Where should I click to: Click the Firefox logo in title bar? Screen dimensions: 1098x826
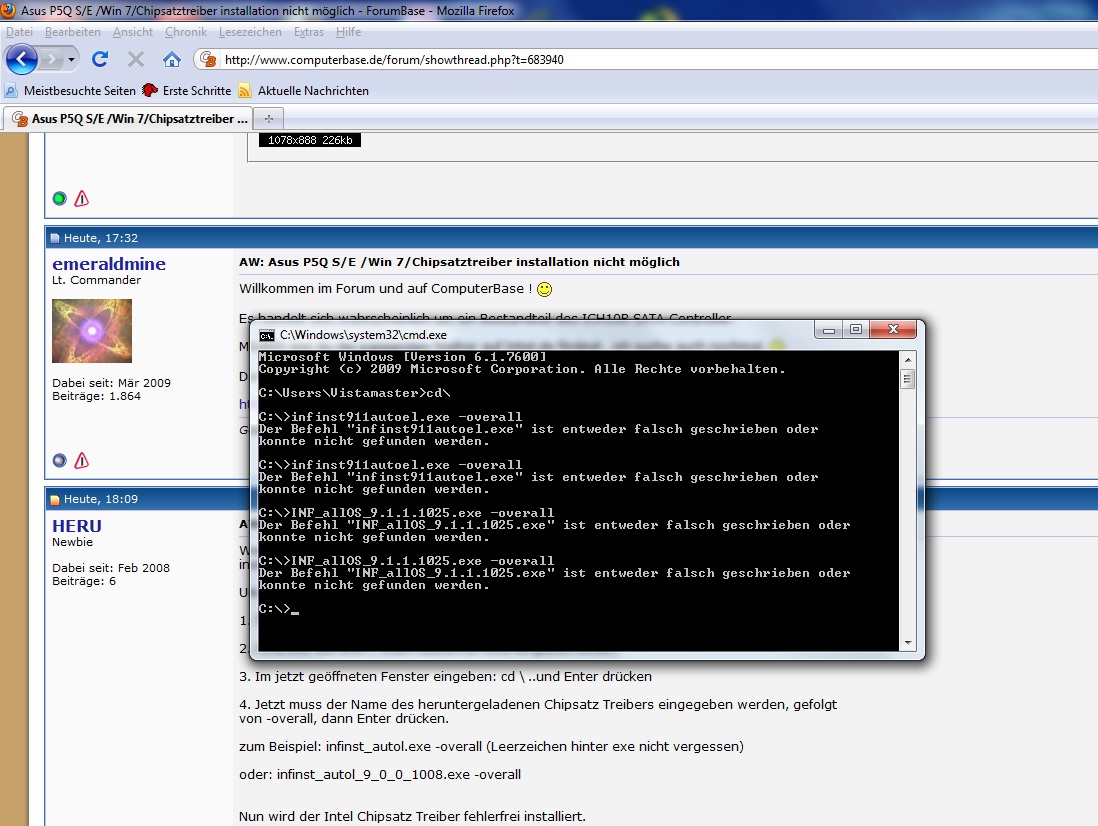pos(8,10)
